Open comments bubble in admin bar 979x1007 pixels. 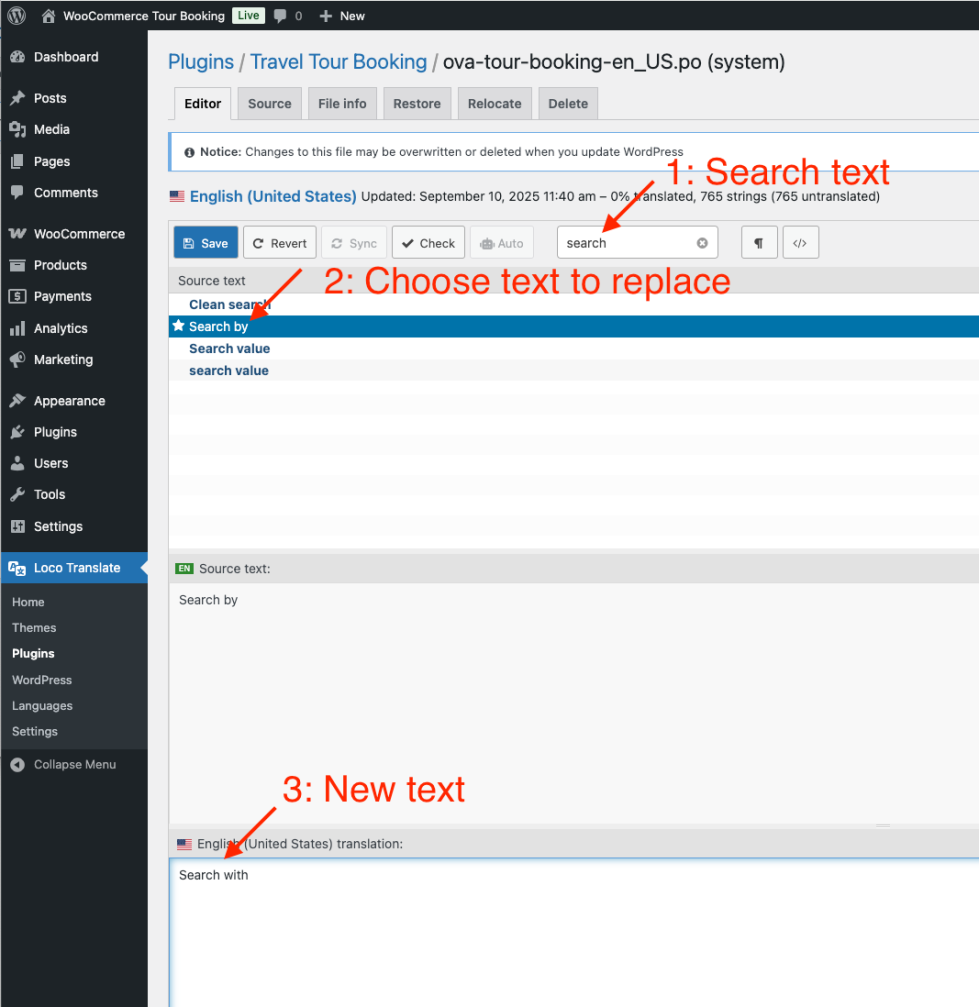[x=280, y=16]
